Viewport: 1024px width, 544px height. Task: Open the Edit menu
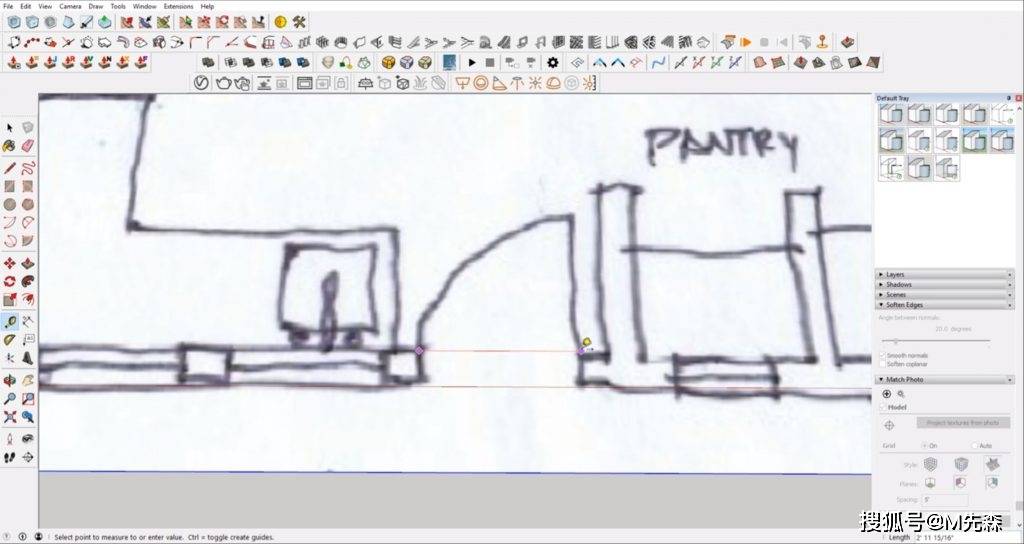[x=25, y=6]
